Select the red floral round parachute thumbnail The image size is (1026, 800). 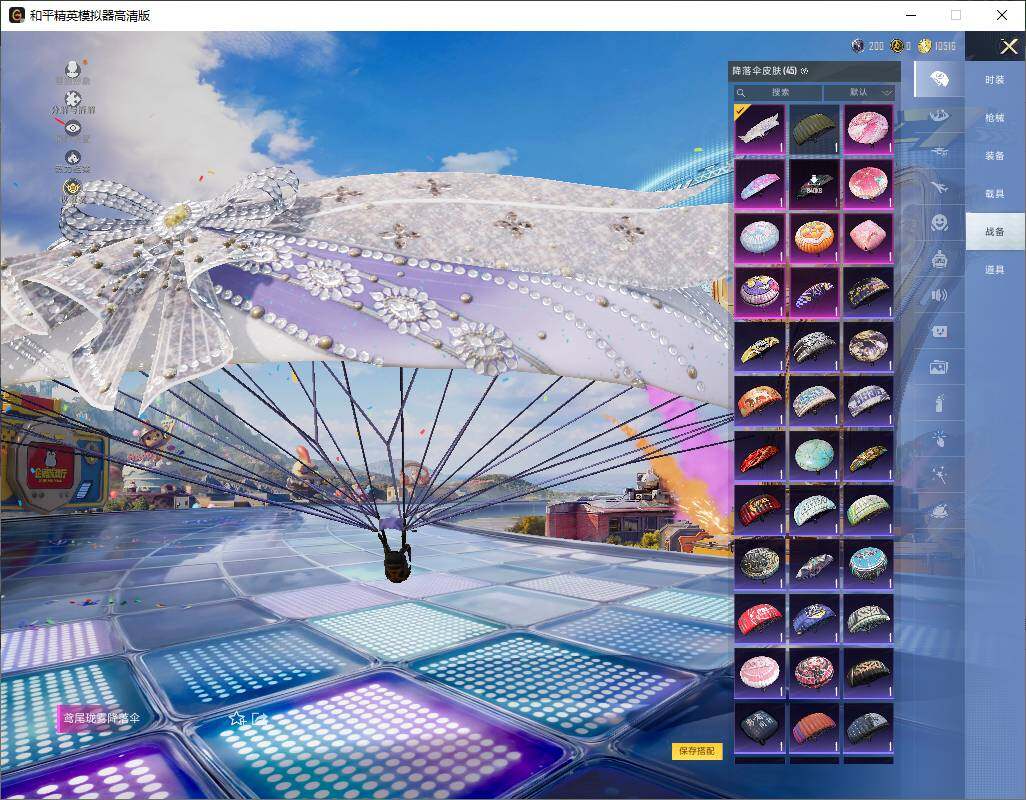[x=814, y=673]
